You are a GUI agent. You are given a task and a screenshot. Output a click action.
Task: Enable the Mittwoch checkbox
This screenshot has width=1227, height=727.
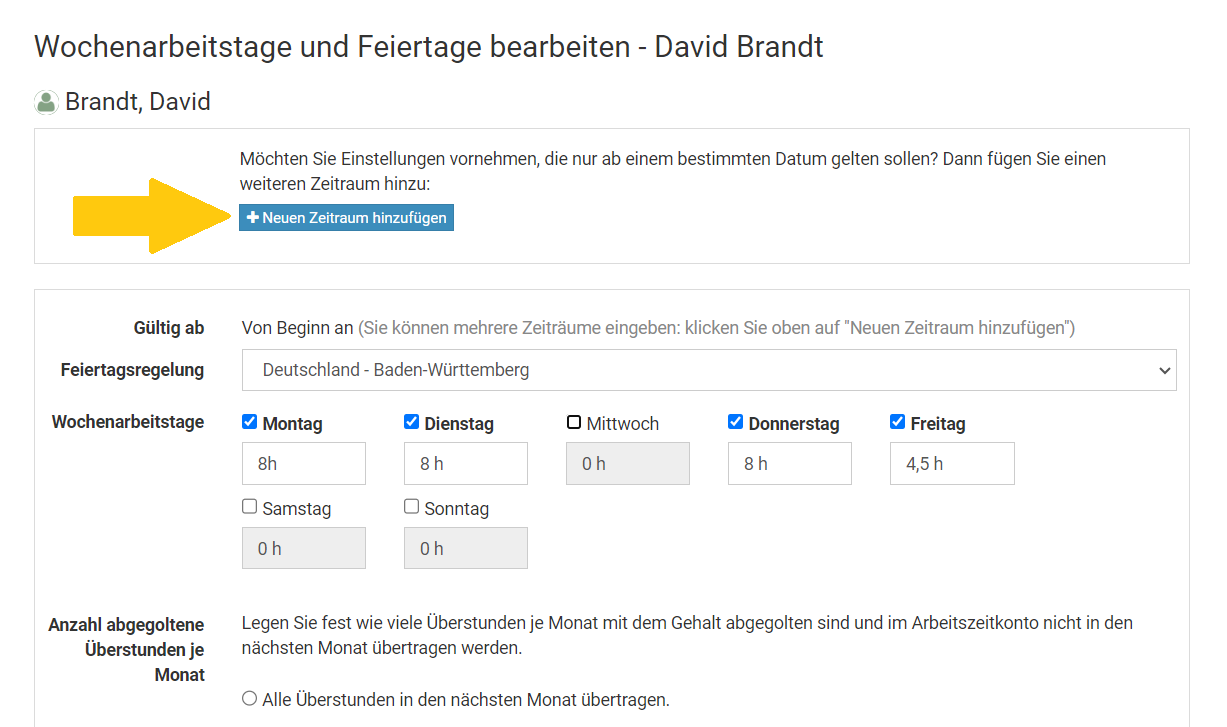tap(574, 422)
